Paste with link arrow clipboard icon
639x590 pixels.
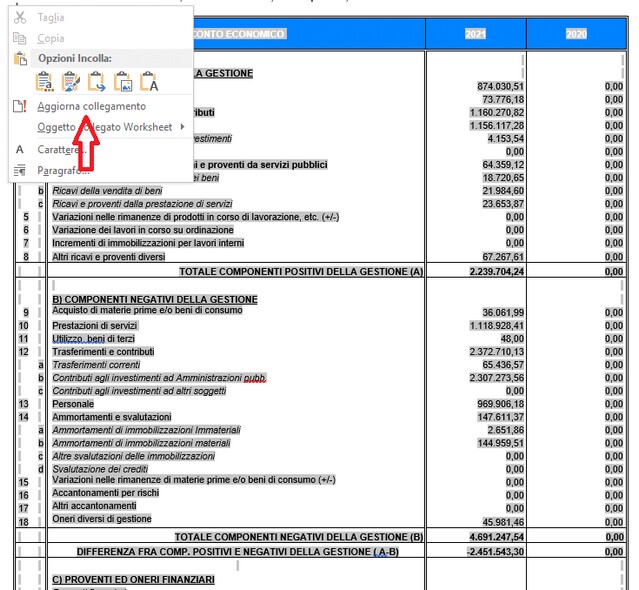(97, 81)
